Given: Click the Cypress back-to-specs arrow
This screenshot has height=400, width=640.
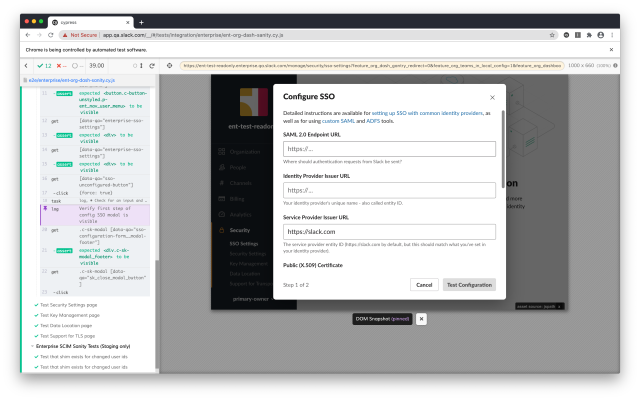Looking at the screenshot, I should 26,66.
